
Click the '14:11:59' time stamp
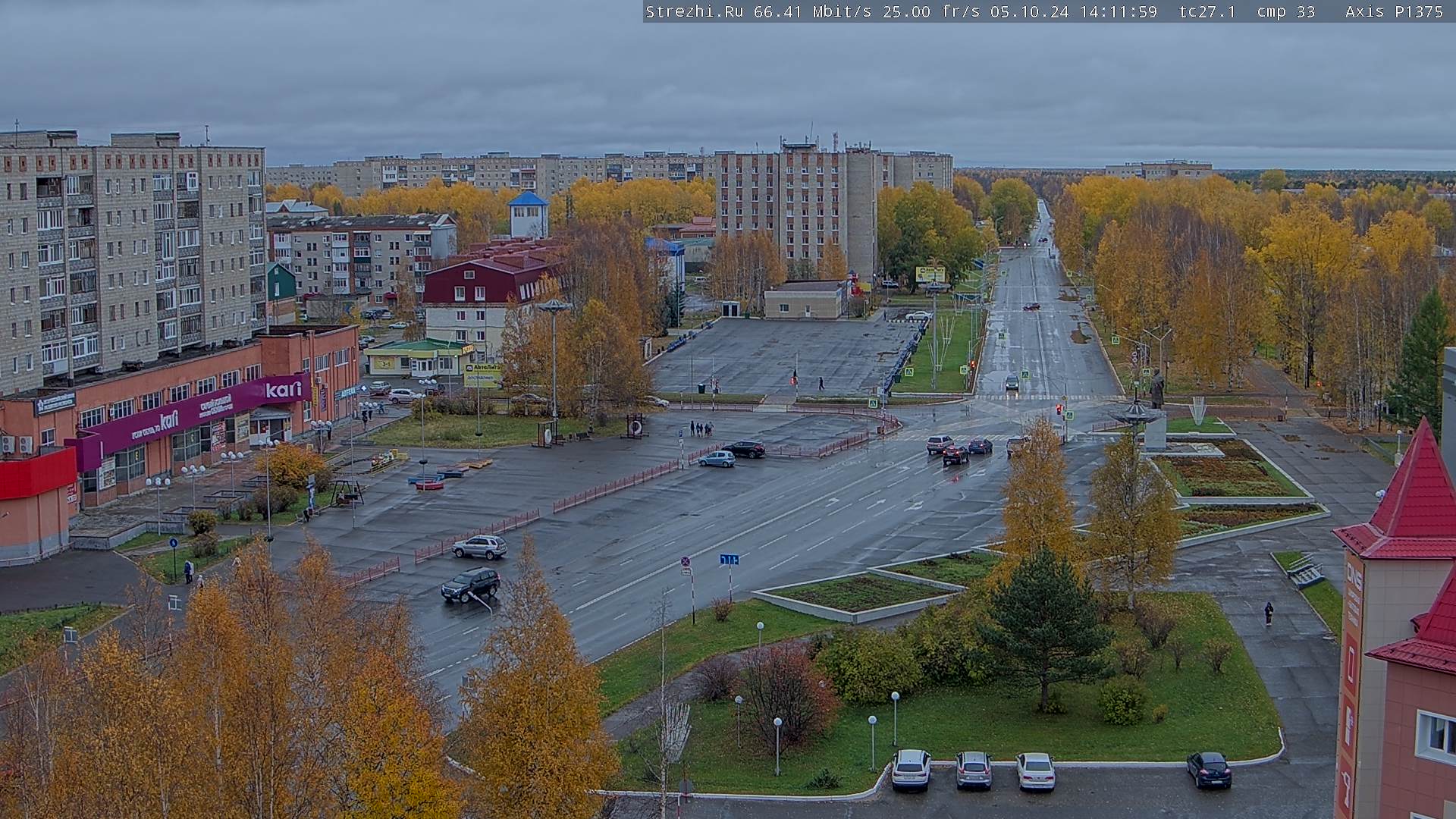(x=1119, y=11)
